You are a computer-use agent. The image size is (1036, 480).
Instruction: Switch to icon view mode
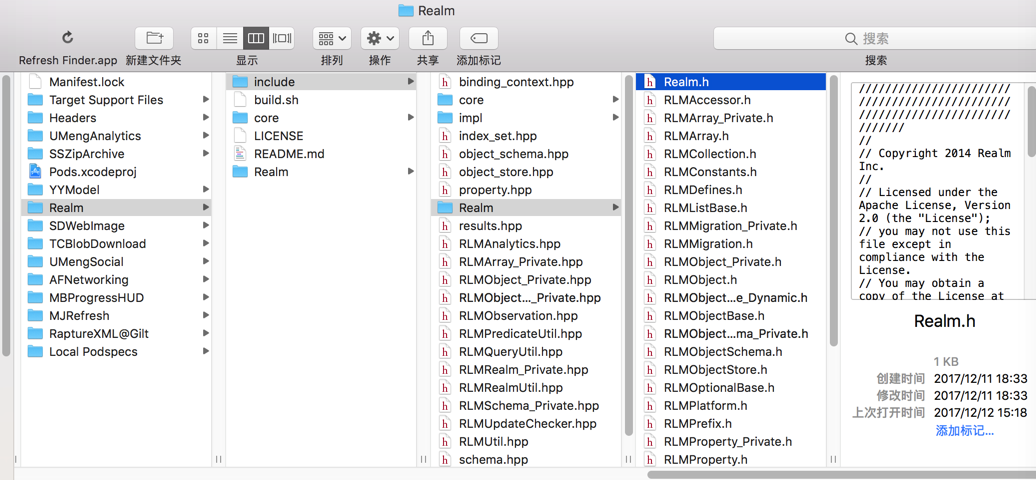coord(204,38)
